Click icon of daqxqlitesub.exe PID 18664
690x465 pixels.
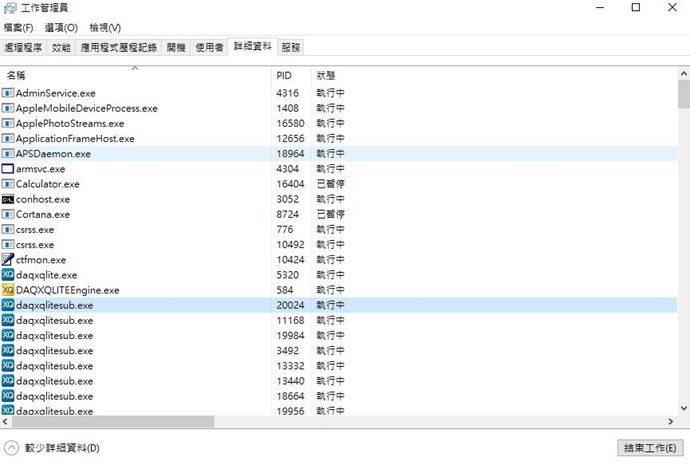(x=8, y=396)
